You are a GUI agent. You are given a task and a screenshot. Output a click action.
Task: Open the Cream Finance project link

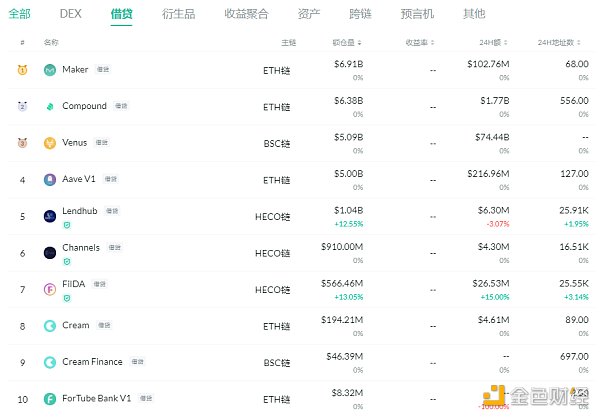(x=92, y=362)
